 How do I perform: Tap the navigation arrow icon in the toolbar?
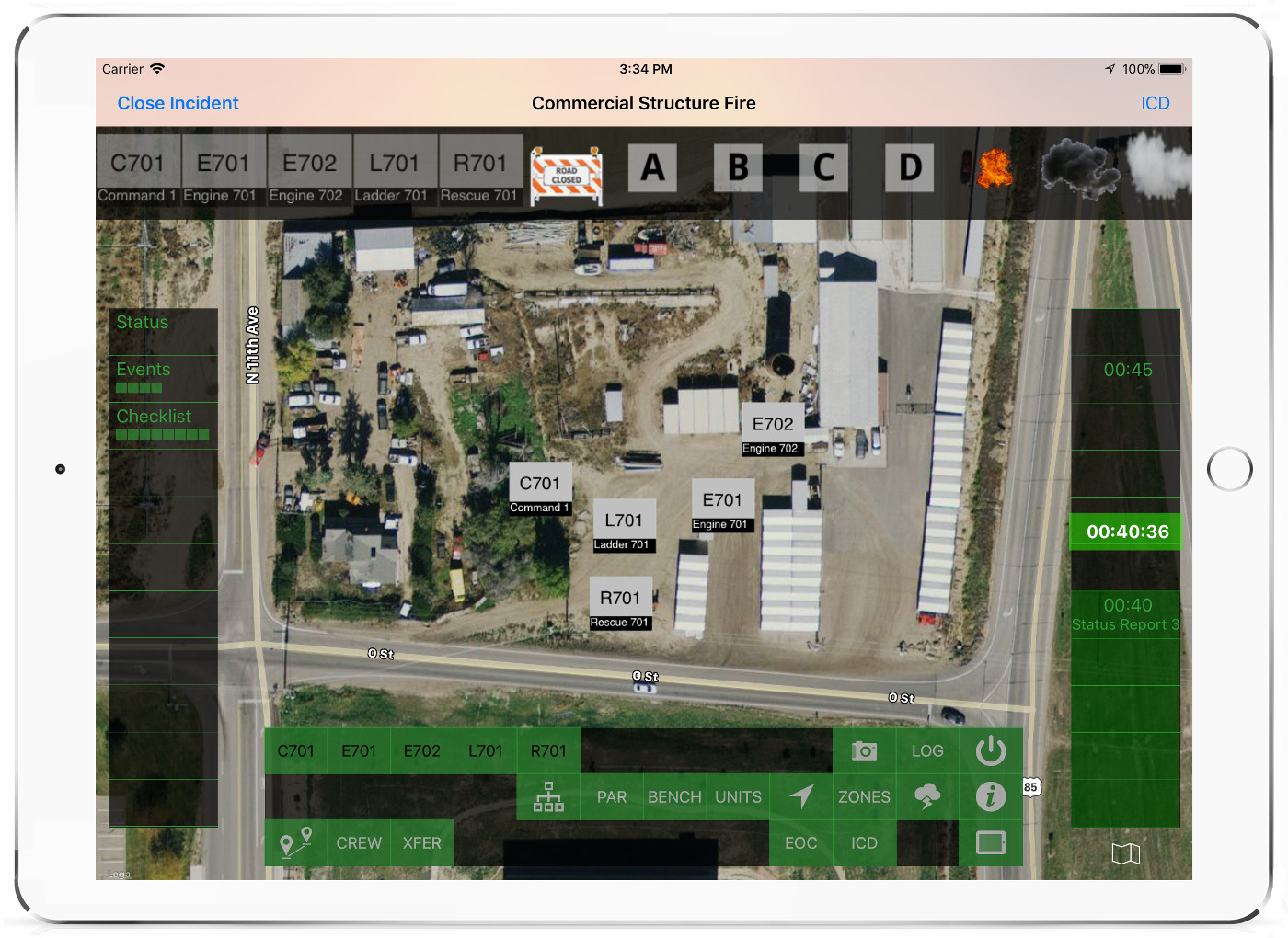tap(801, 796)
